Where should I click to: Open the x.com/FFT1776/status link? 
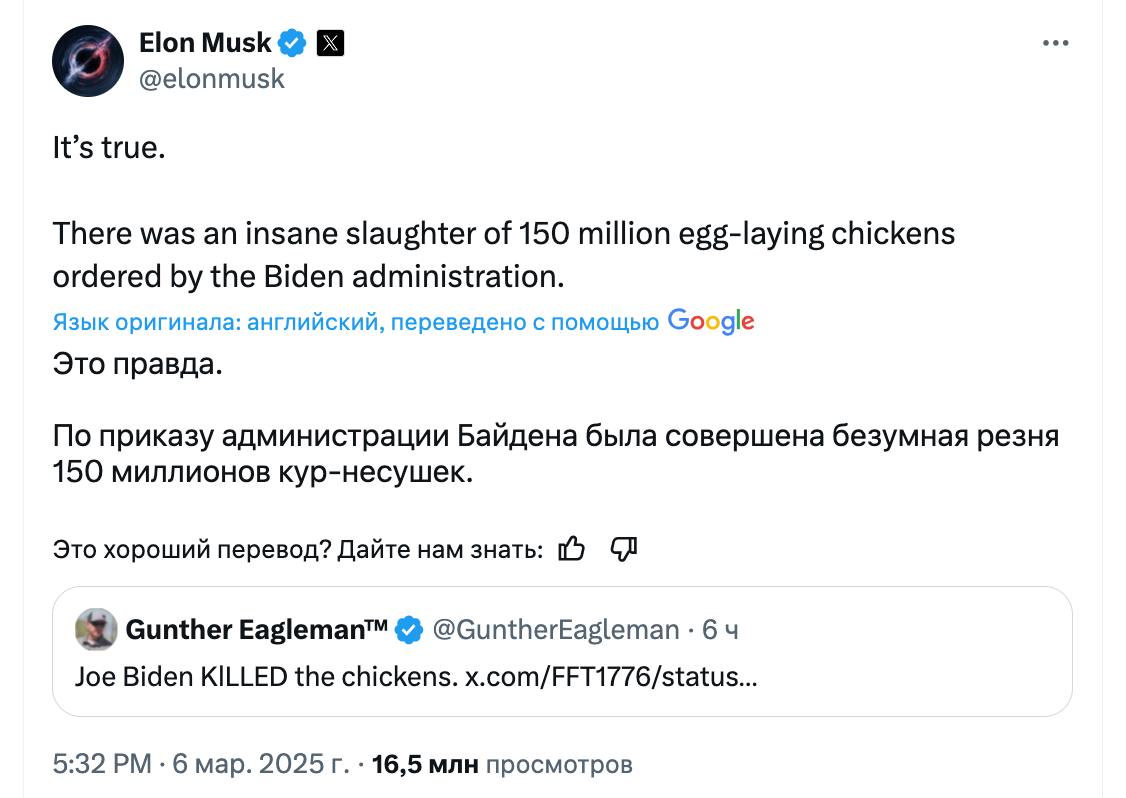tap(610, 676)
